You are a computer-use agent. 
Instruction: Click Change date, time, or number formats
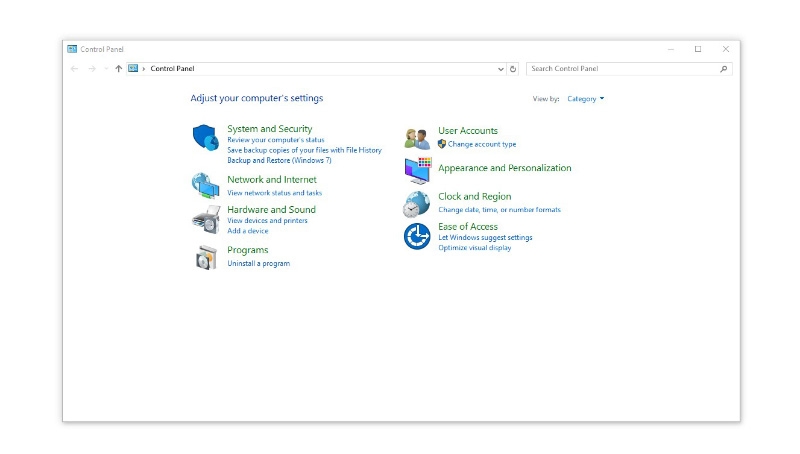coord(499,210)
